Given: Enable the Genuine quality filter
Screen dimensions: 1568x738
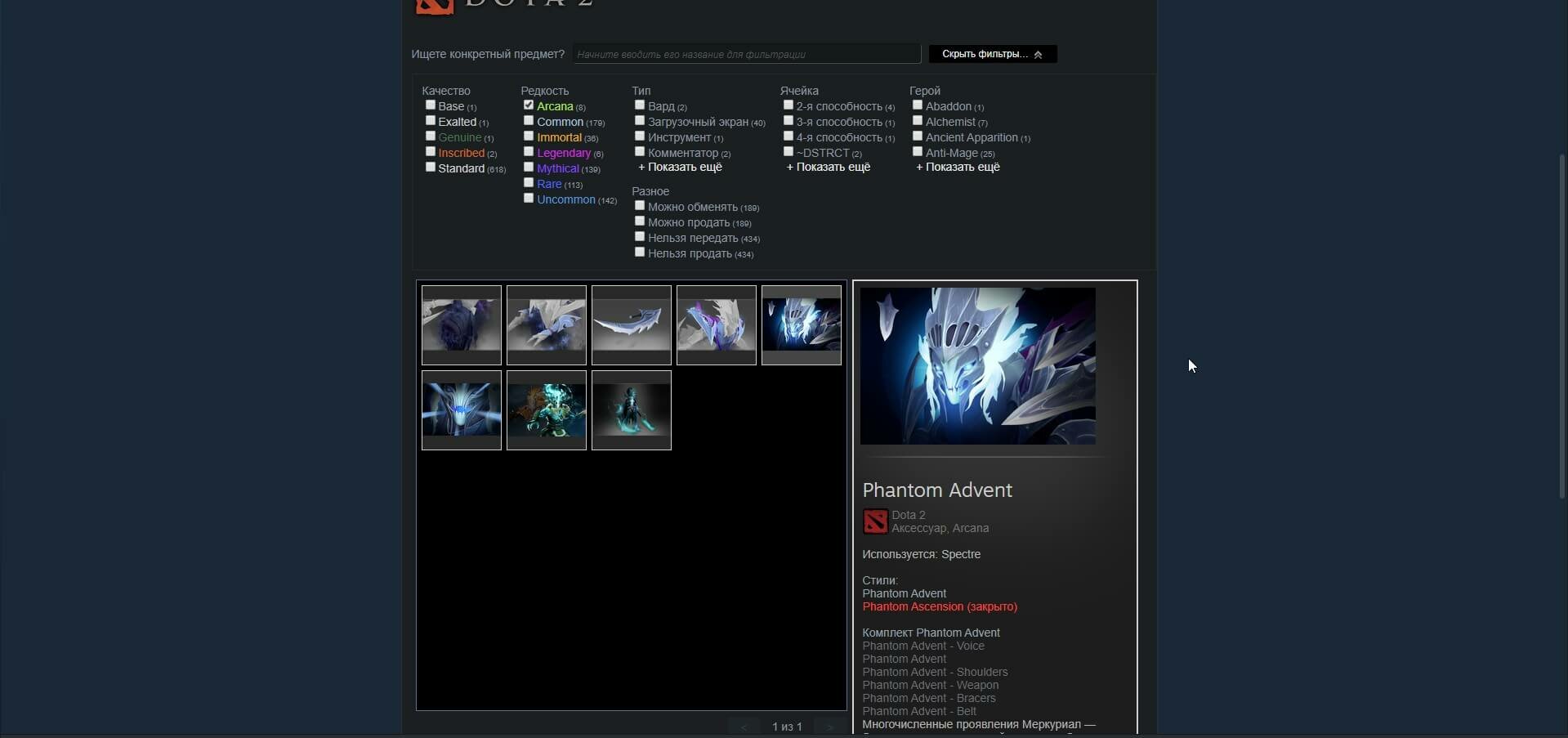Looking at the screenshot, I should click(431, 136).
